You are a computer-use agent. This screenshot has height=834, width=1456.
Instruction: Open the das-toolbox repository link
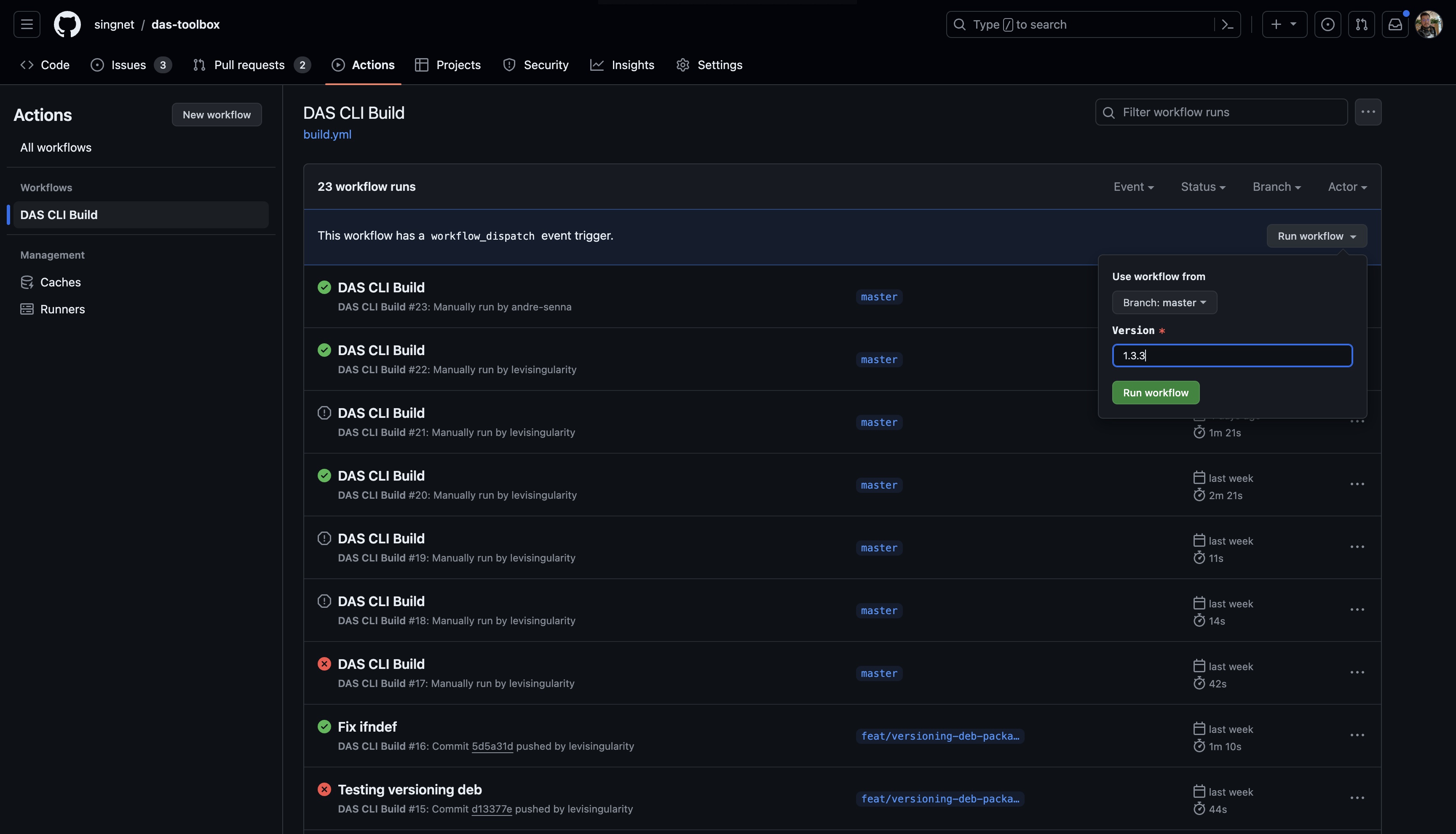point(185,24)
